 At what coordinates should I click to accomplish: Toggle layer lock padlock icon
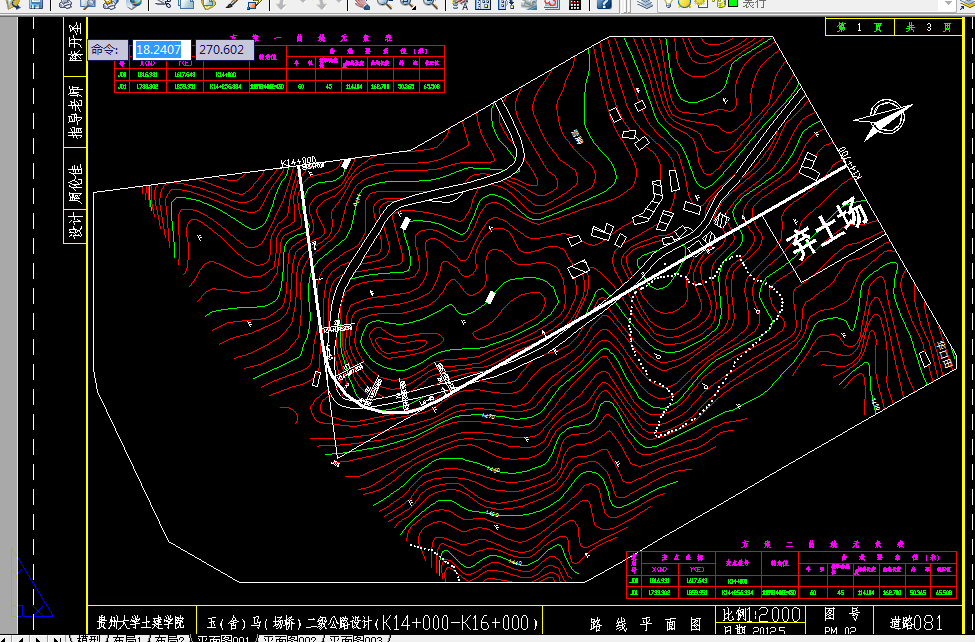pyautogui.click(x=721, y=3)
